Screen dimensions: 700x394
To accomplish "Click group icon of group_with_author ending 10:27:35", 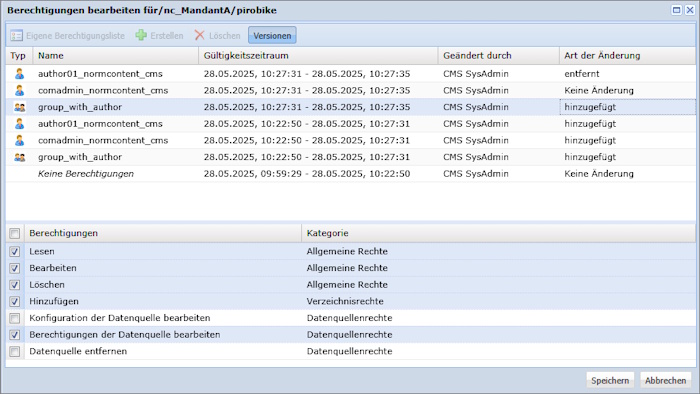I will (x=19, y=107).
